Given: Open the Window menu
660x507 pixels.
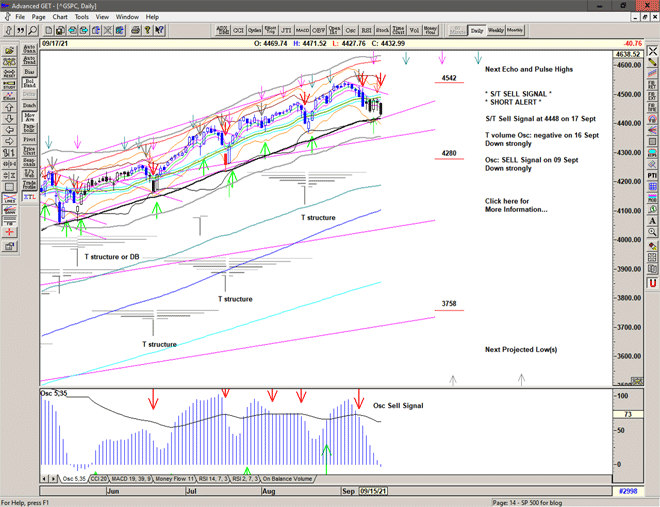Looking at the screenshot, I should [x=127, y=17].
